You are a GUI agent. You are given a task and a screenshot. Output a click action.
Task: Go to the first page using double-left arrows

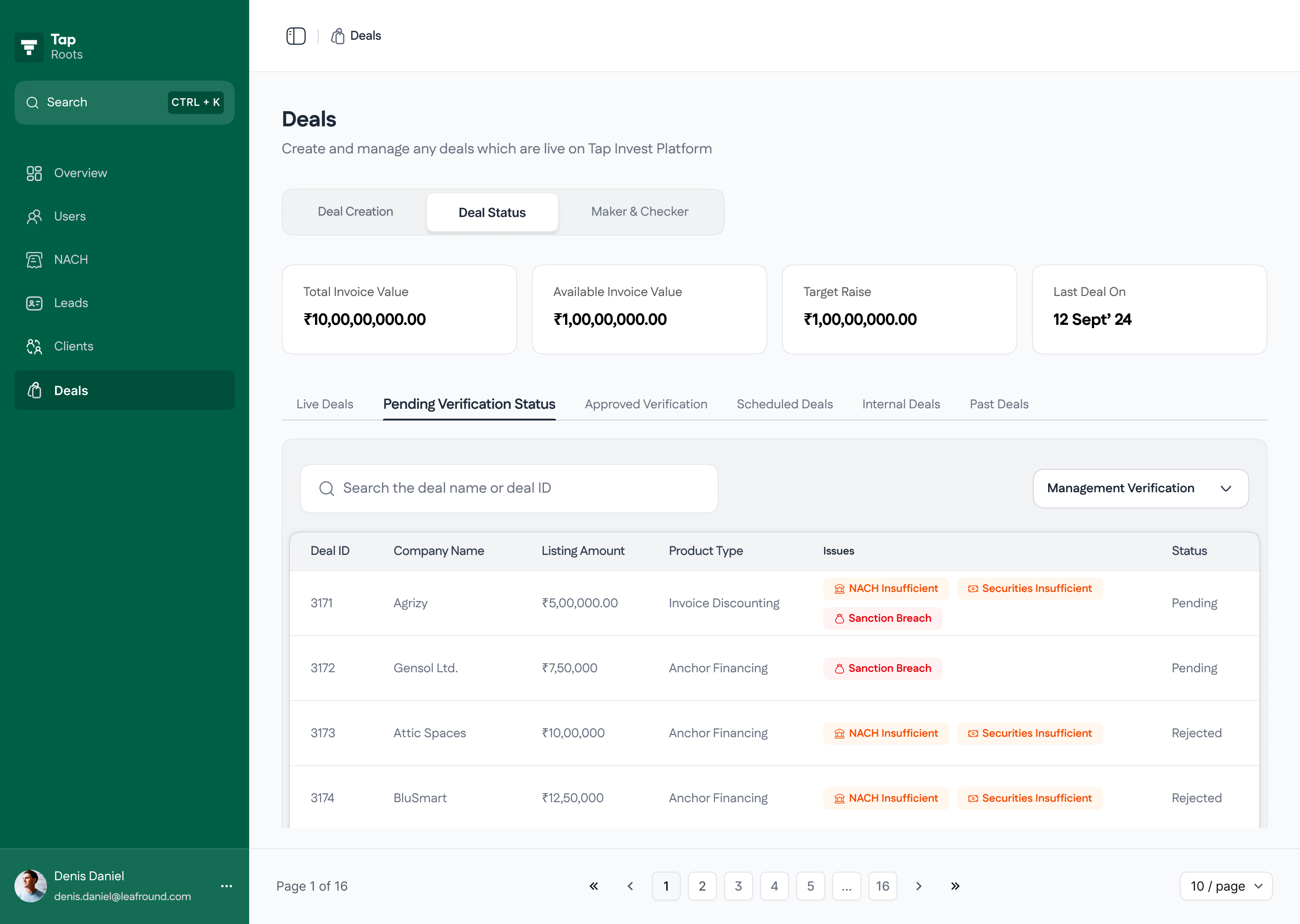[x=594, y=886]
